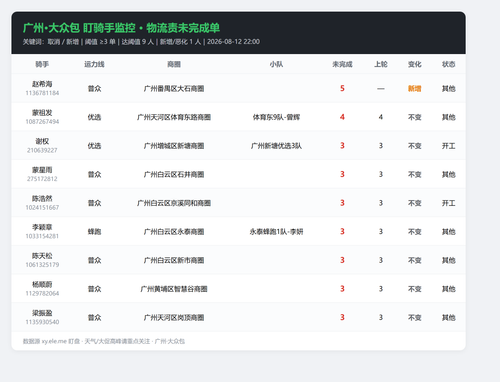Click 不变 in the 蒙祖发 row
Viewport: 500px width, 382px height.
415,117
